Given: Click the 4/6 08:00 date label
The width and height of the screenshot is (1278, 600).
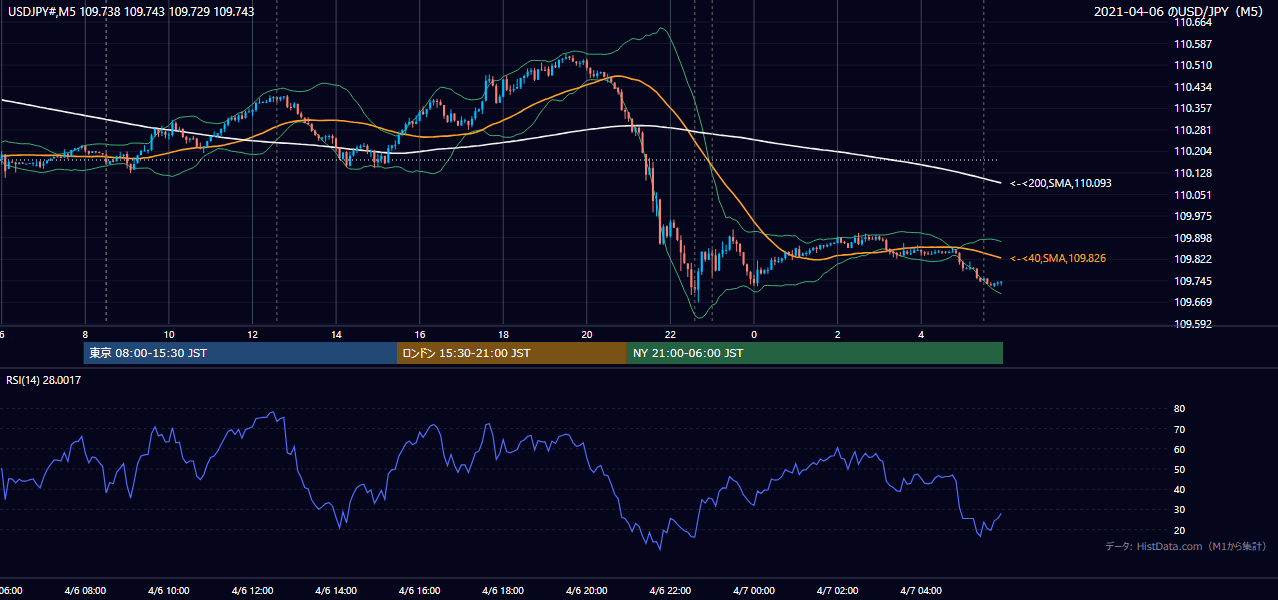Looking at the screenshot, I should click(85, 591).
